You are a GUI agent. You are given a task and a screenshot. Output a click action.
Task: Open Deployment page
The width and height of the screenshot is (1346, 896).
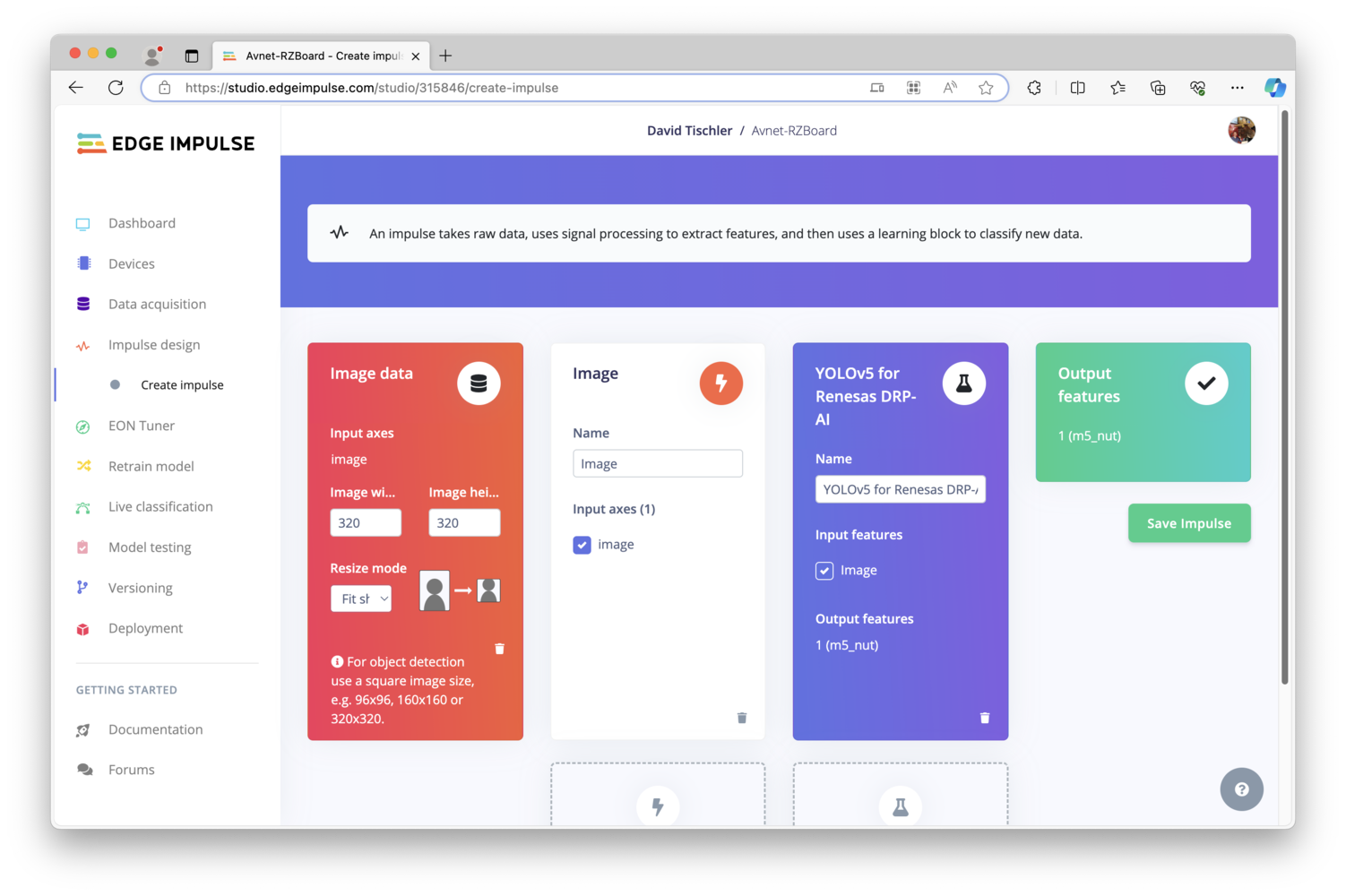pos(145,628)
